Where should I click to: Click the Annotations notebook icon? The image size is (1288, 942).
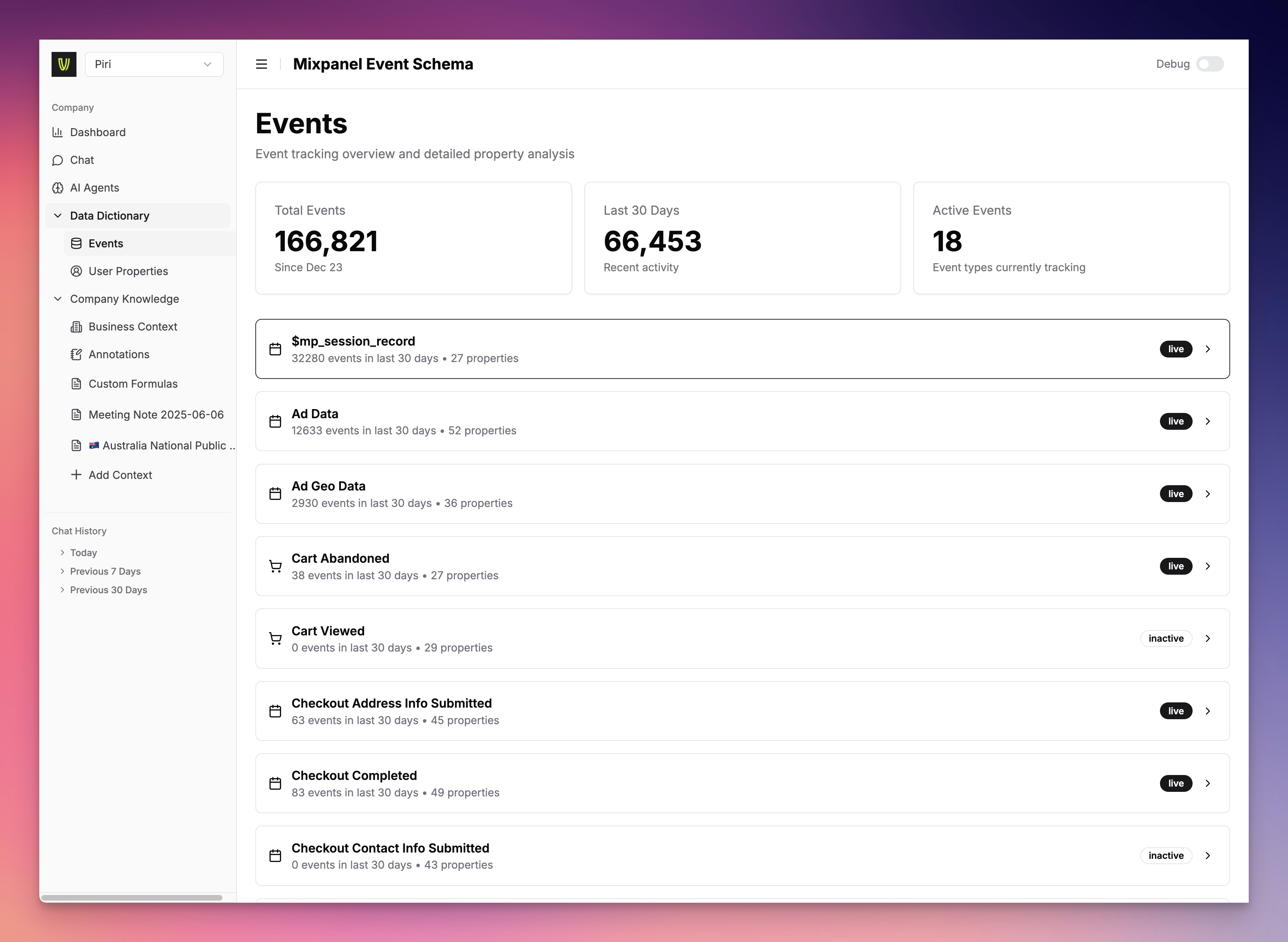point(76,355)
